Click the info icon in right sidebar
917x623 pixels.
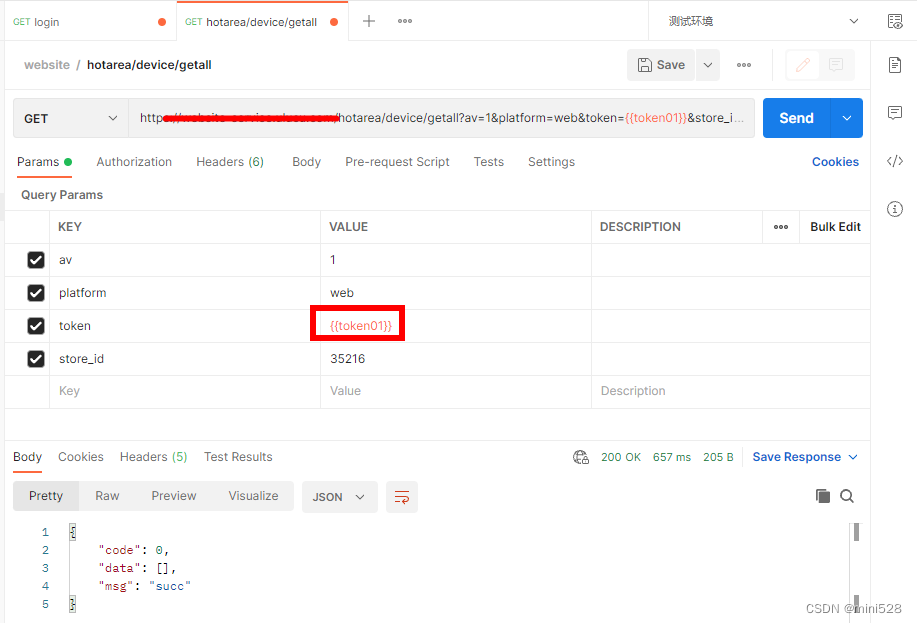click(895, 209)
